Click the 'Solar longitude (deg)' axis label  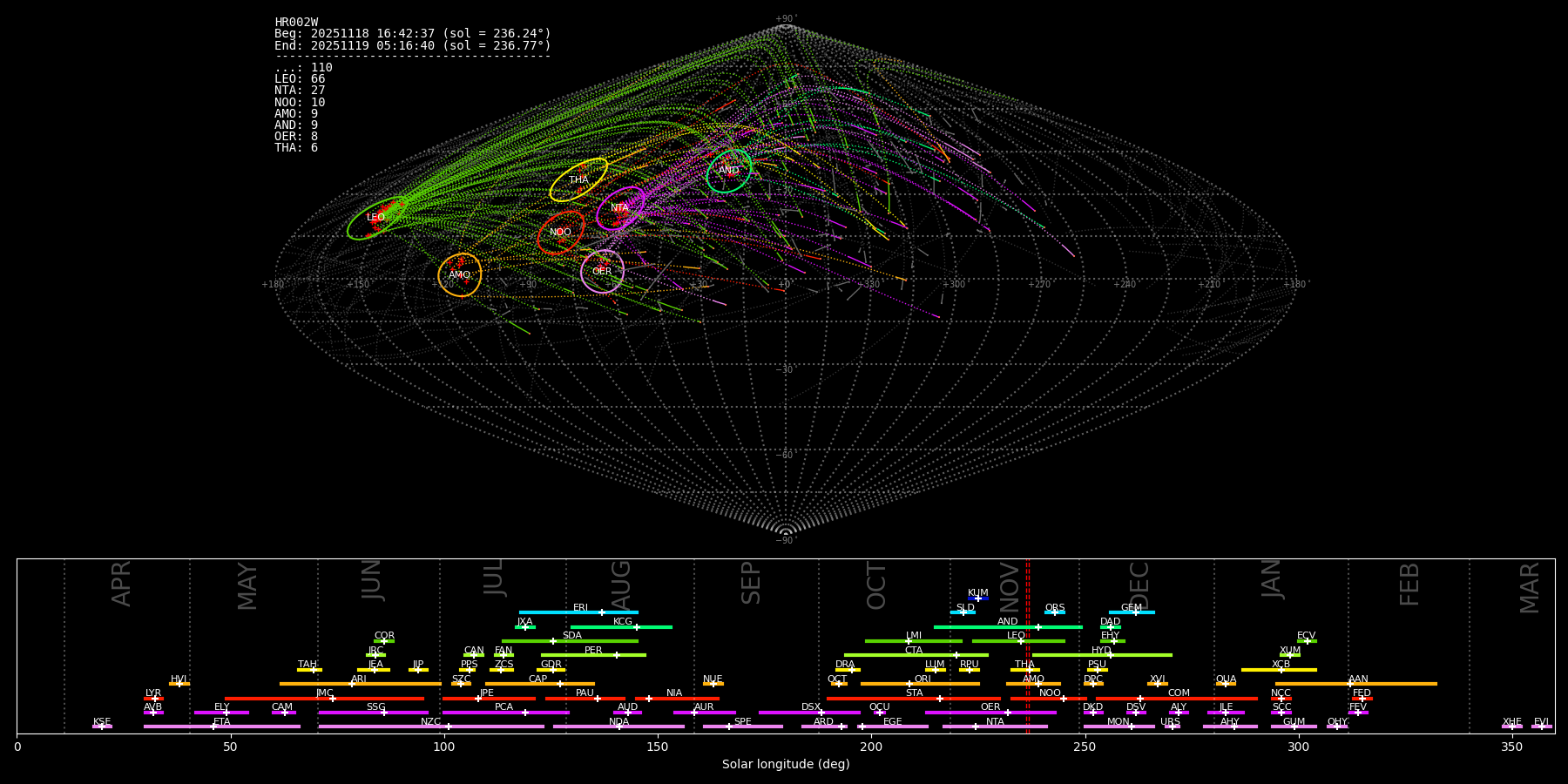(x=786, y=765)
